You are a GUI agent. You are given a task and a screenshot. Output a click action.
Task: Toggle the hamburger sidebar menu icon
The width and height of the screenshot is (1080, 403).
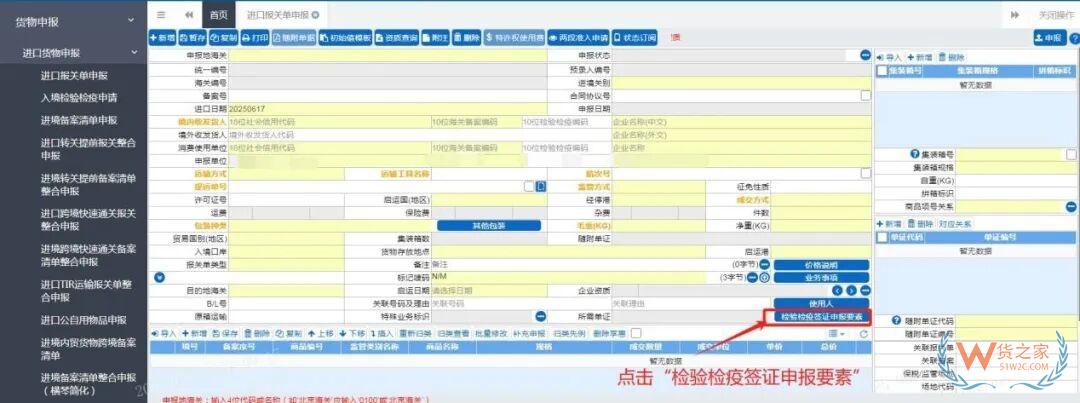click(x=160, y=14)
